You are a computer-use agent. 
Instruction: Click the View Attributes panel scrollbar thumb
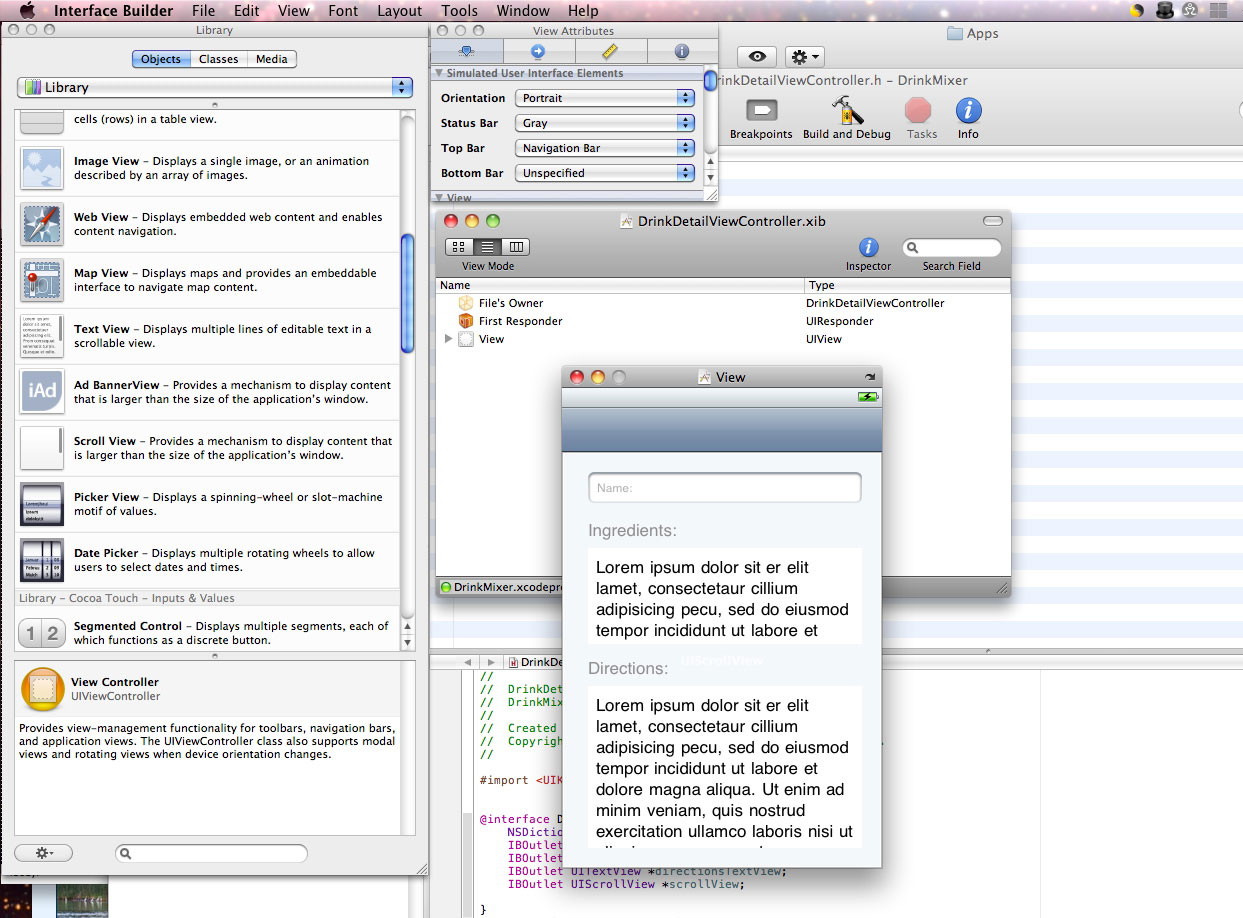click(710, 81)
